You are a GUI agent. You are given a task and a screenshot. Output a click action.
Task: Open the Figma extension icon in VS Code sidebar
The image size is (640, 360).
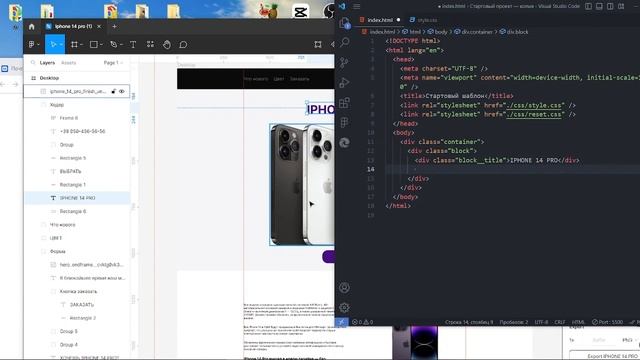pos(344,122)
